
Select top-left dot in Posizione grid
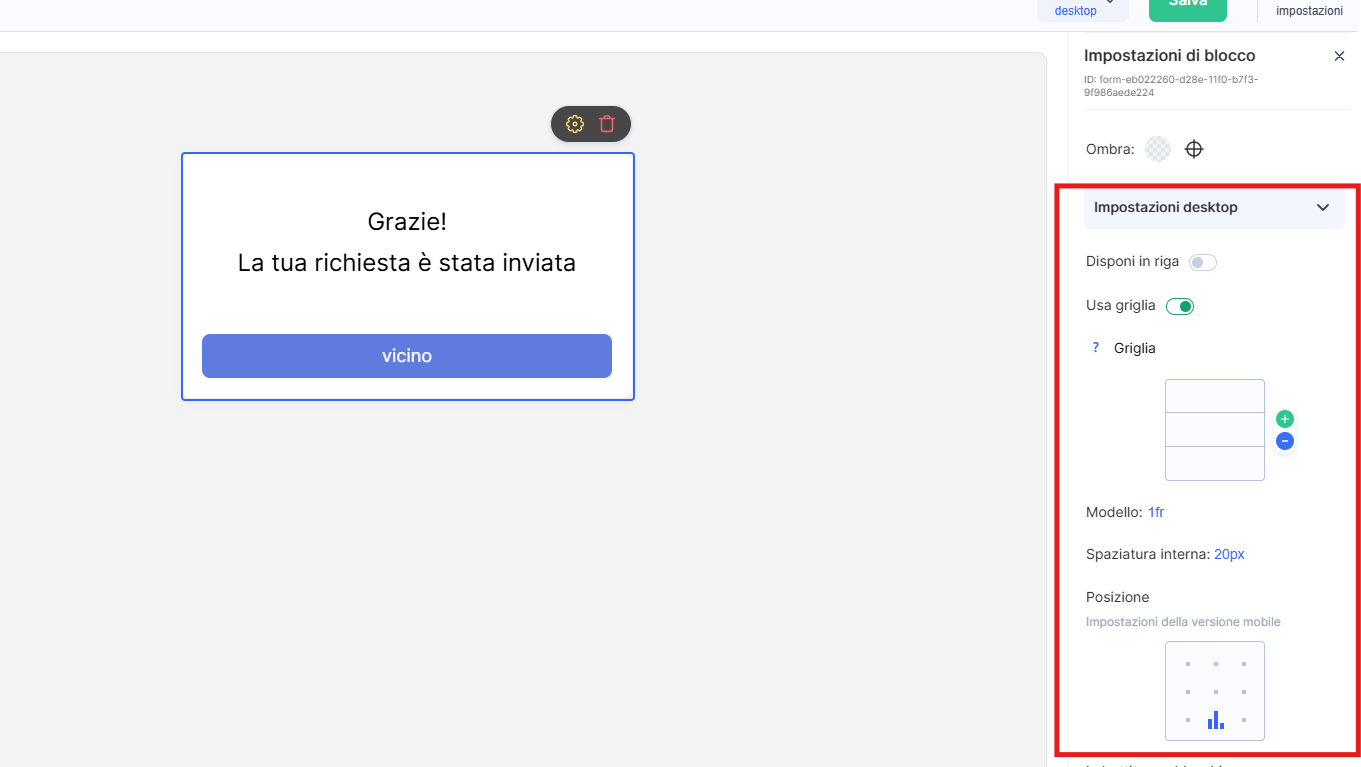[1188, 664]
